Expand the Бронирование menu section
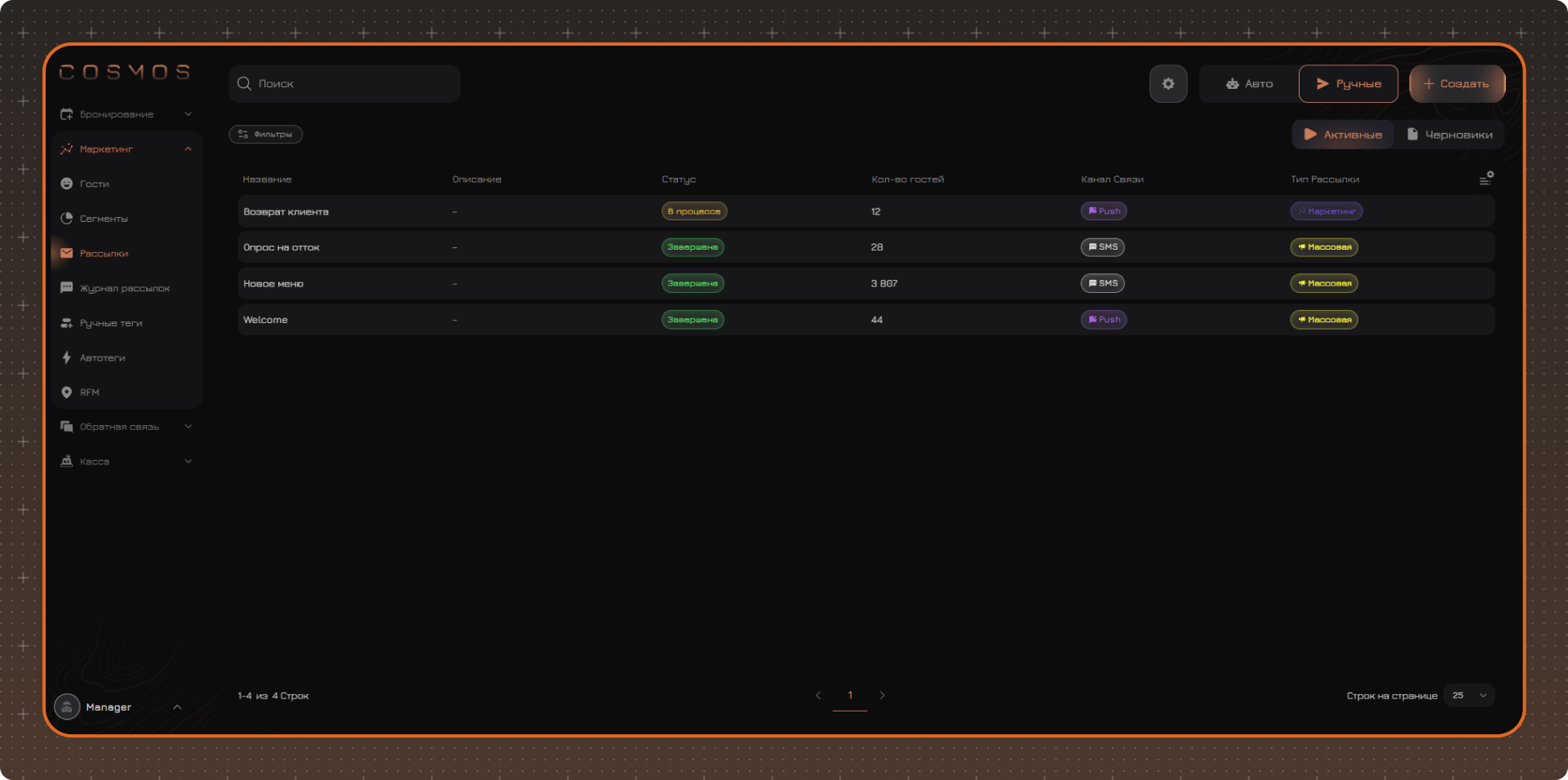Image resolution: width=1568 pixels, height=780 pixels. 126,114
